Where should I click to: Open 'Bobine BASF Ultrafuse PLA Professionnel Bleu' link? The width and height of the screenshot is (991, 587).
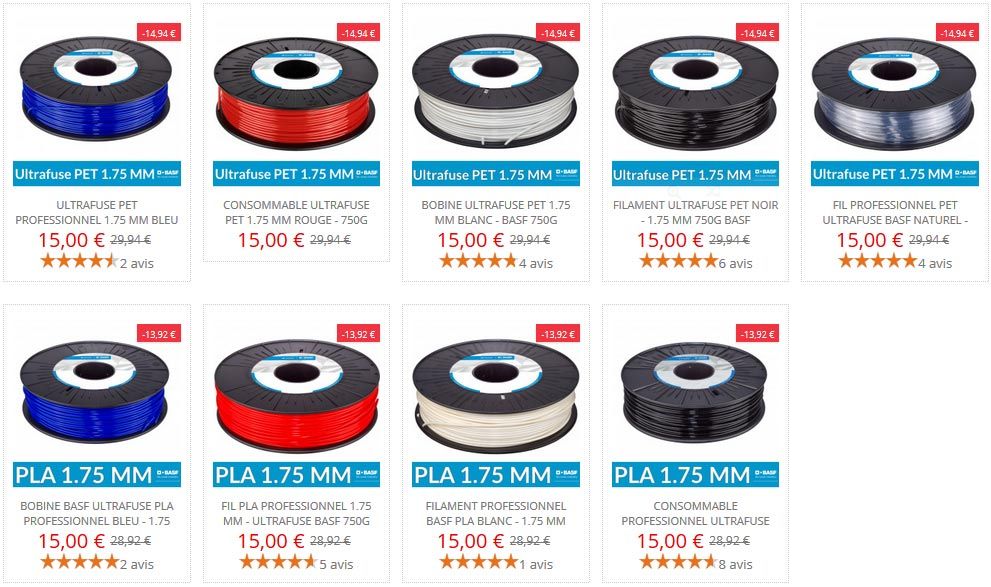coord(97,513)
